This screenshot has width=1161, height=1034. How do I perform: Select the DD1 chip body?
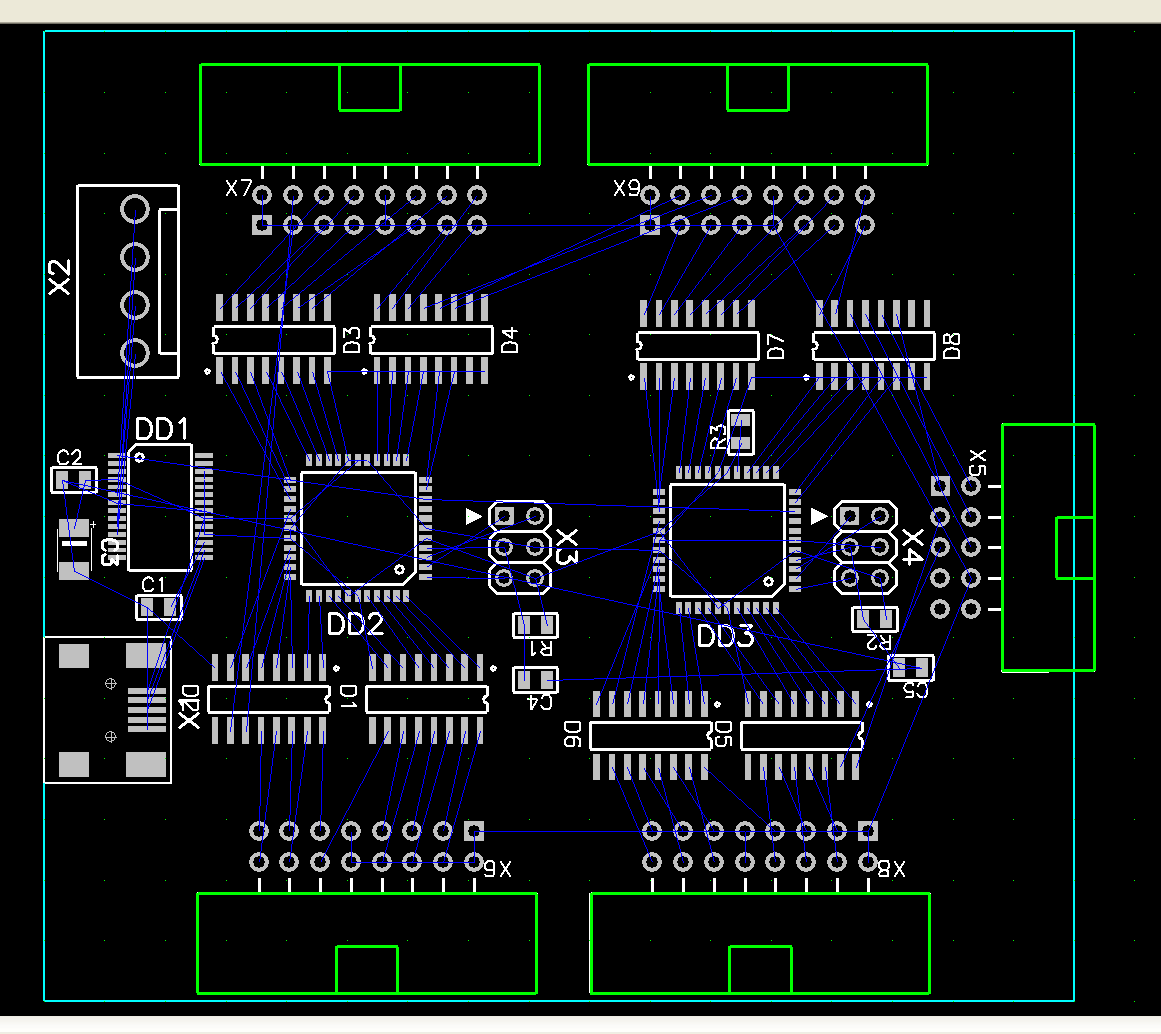[160, 507]
